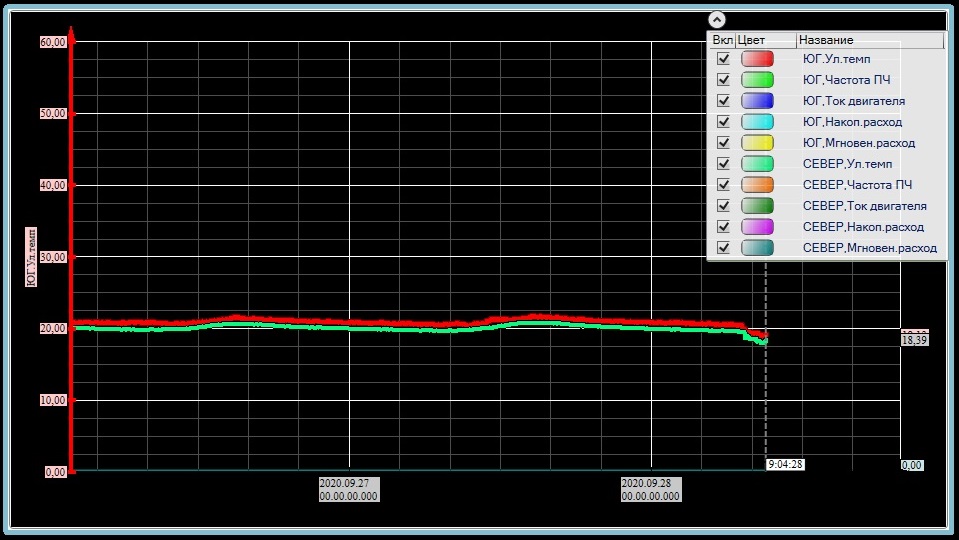Select СЕВЕР,Ул.темп legend name

[x=847, y=164]
